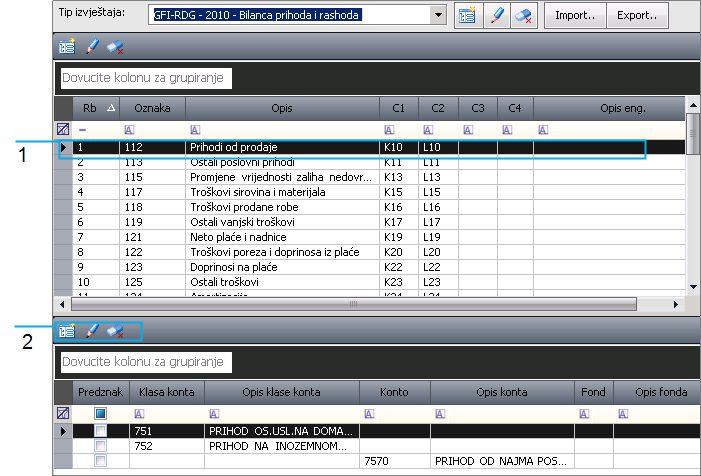Click the Fond column header

pos(594,392)
